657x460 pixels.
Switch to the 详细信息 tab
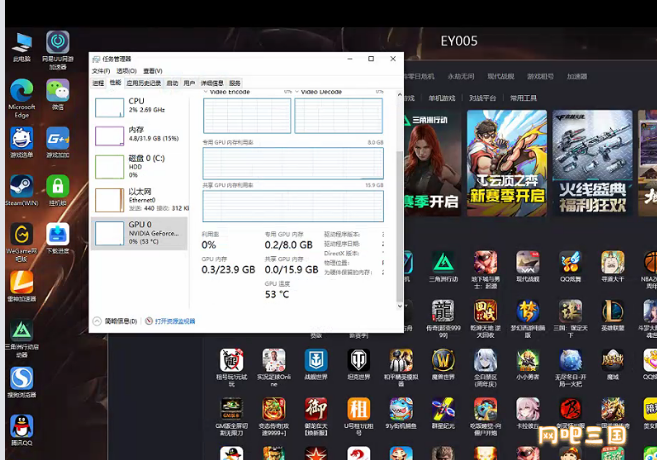tap(212, 83)
